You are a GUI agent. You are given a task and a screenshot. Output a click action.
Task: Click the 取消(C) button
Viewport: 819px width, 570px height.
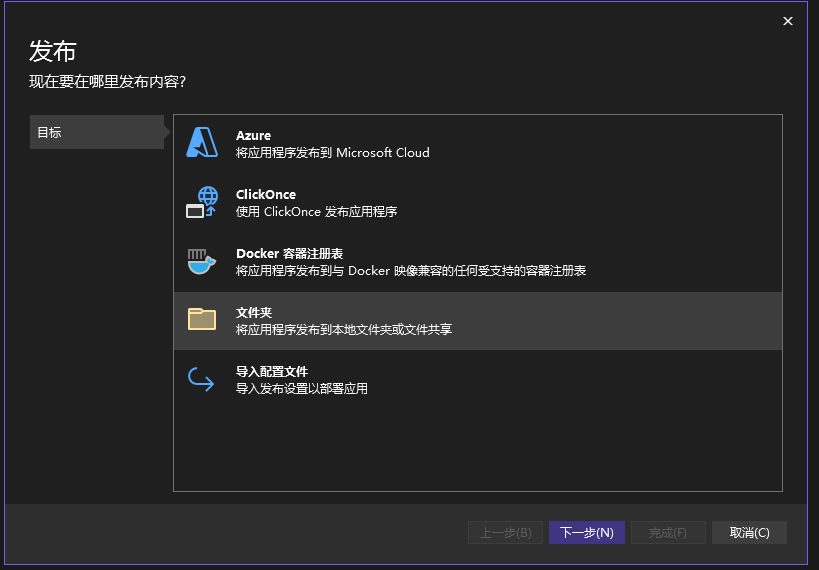point(749,532)
